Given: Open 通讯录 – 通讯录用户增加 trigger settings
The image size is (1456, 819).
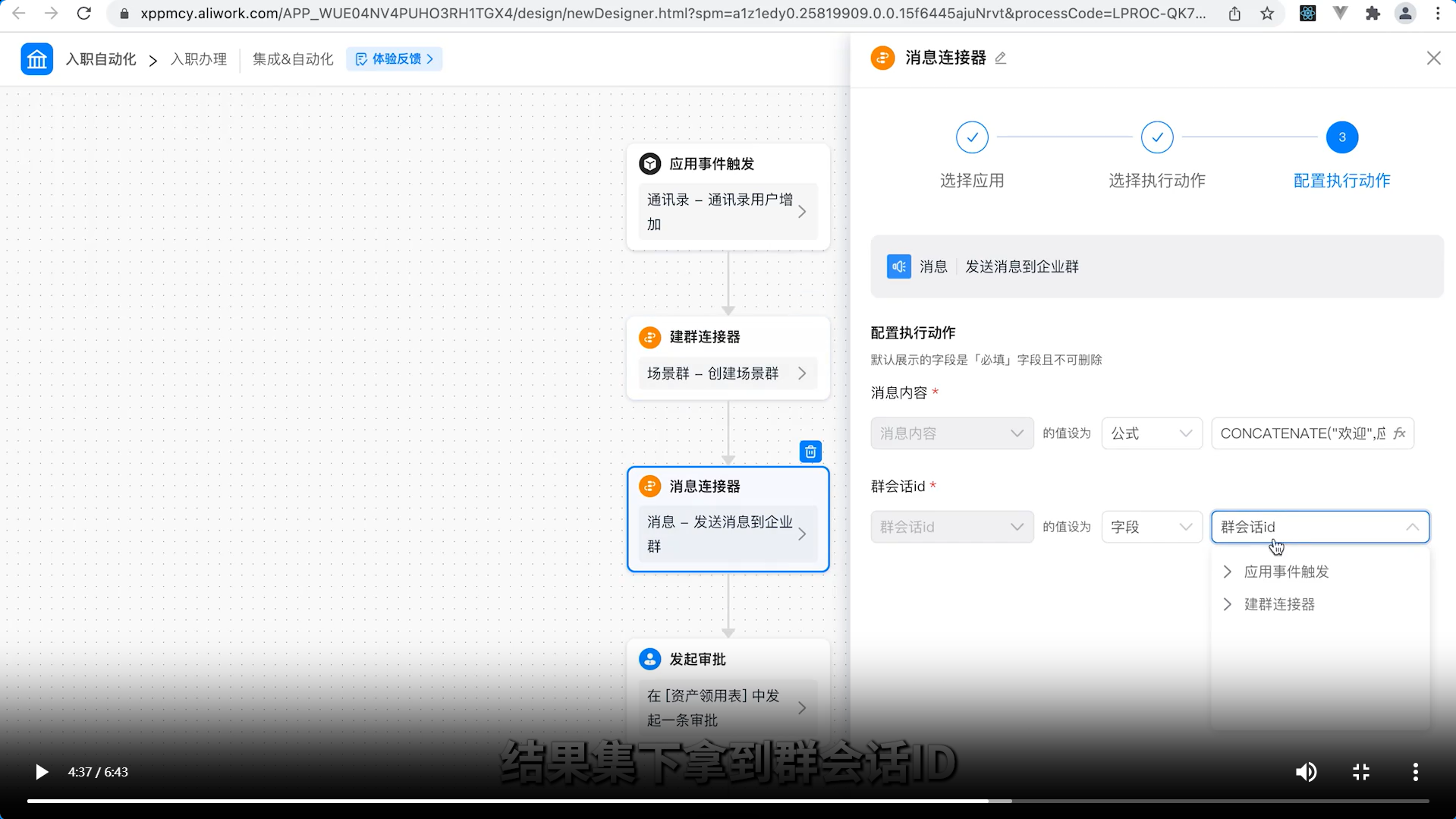Looking at the screenshot, I should 728,212.
